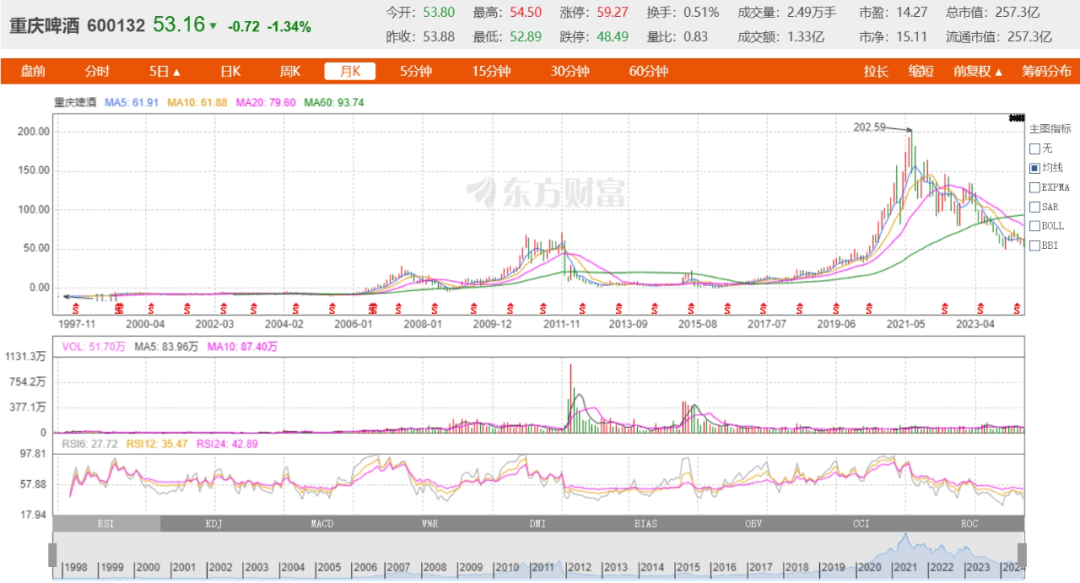Switch to the 日K chart tab
Screen dimensions: 1080x583
point(231,71)
